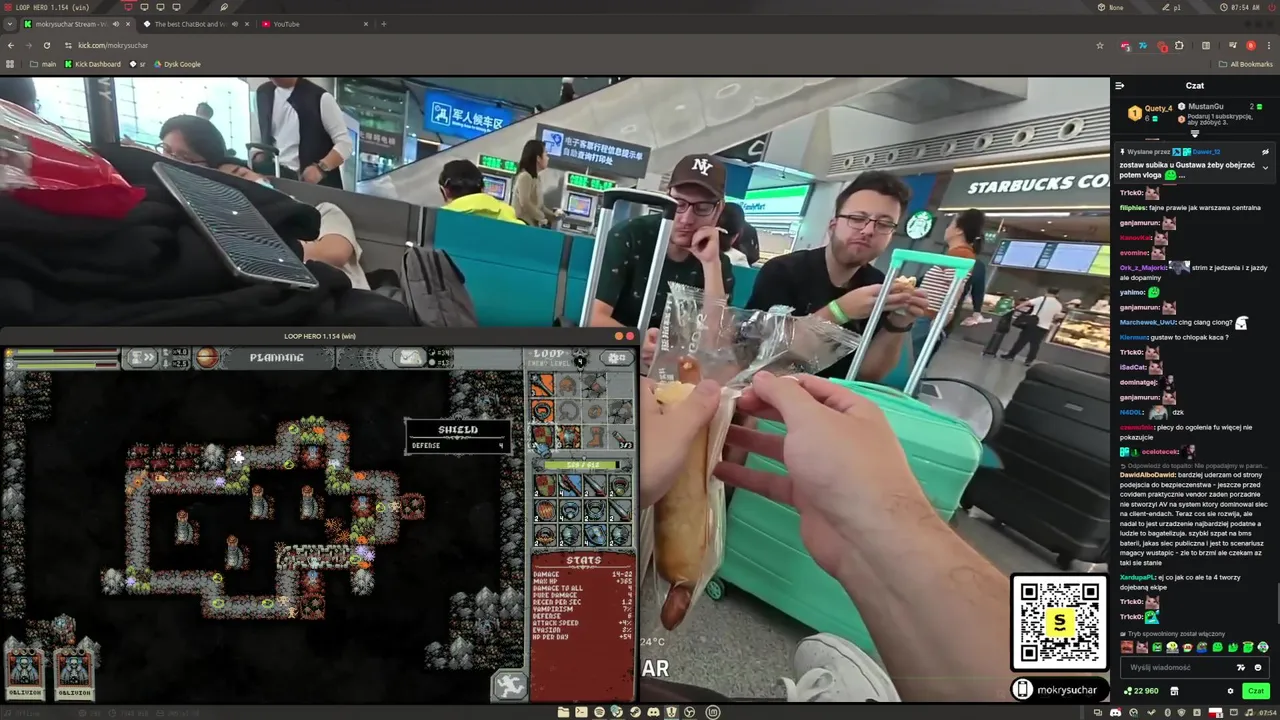
Task: Click the retreat running figure button
Action: coord(510,686)
